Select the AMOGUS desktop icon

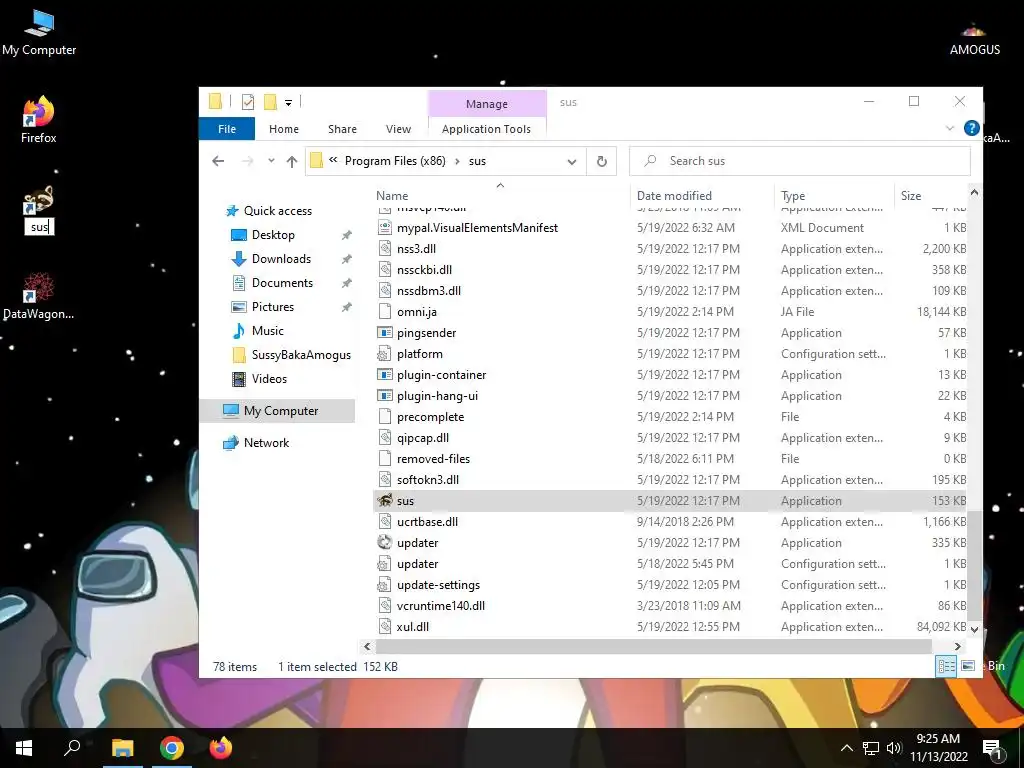(974, 39)
